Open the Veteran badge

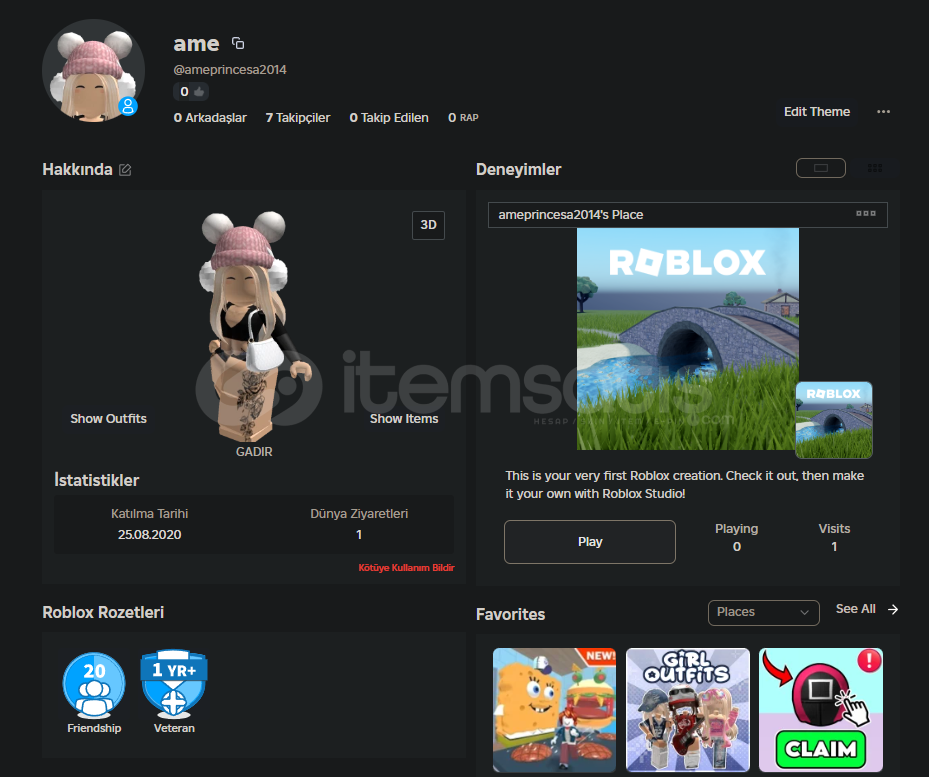tap(174, 692)
